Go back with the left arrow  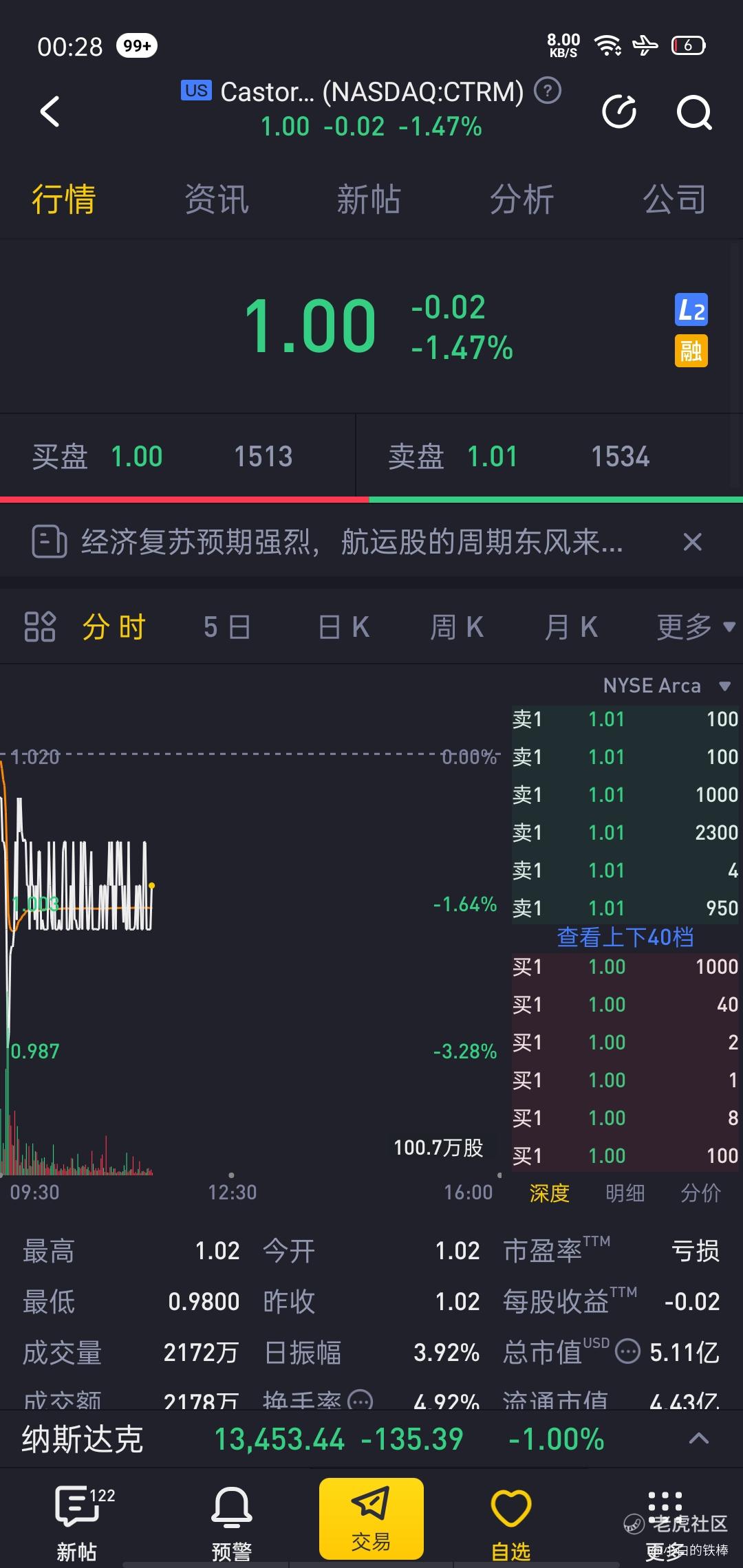[x=50, y=111]
